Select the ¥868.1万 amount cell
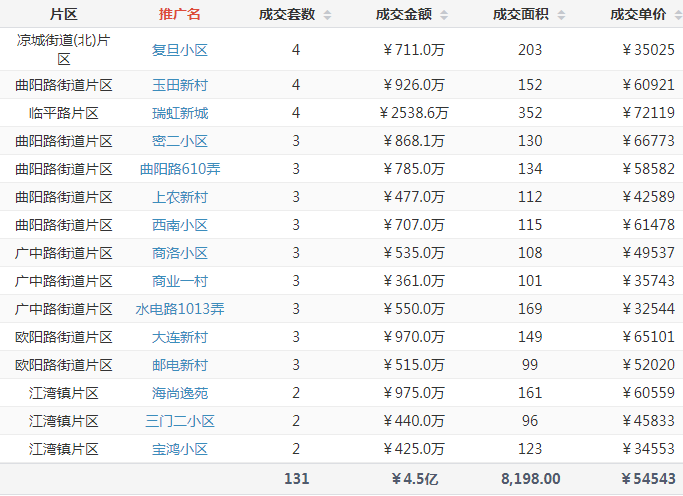 [x=414, y=141]
